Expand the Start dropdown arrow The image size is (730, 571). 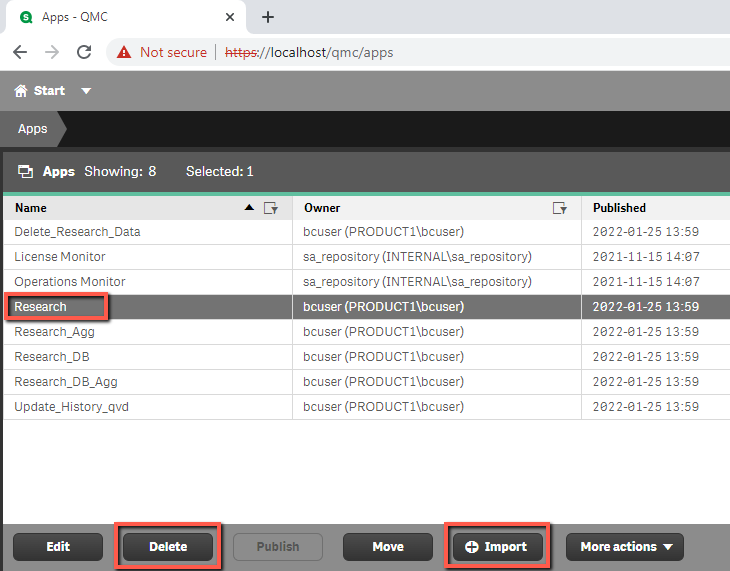pyautogui.click(x=86, y=91)
